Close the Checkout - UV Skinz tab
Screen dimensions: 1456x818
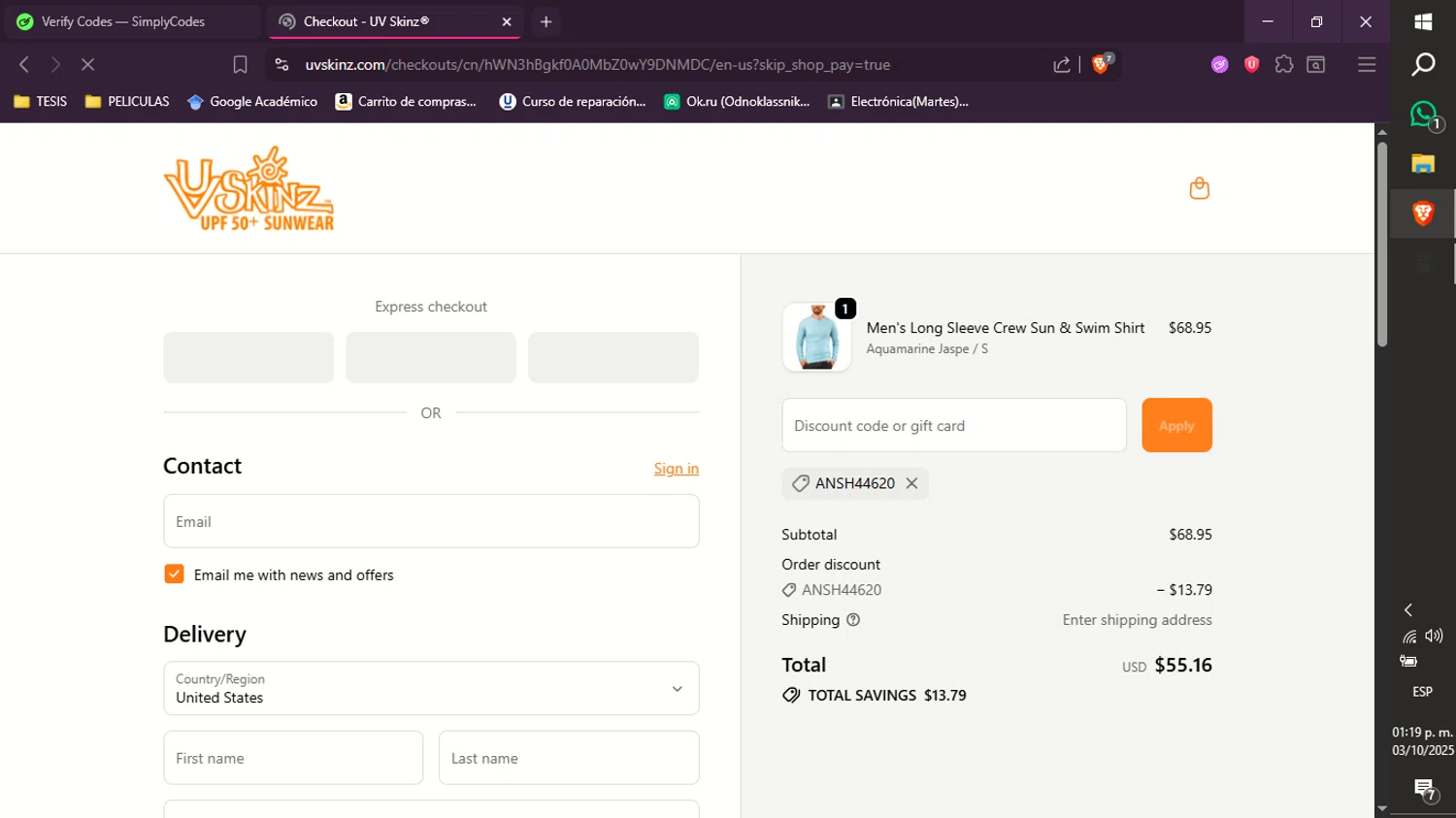pyautogui.click(x=507, y=21)
